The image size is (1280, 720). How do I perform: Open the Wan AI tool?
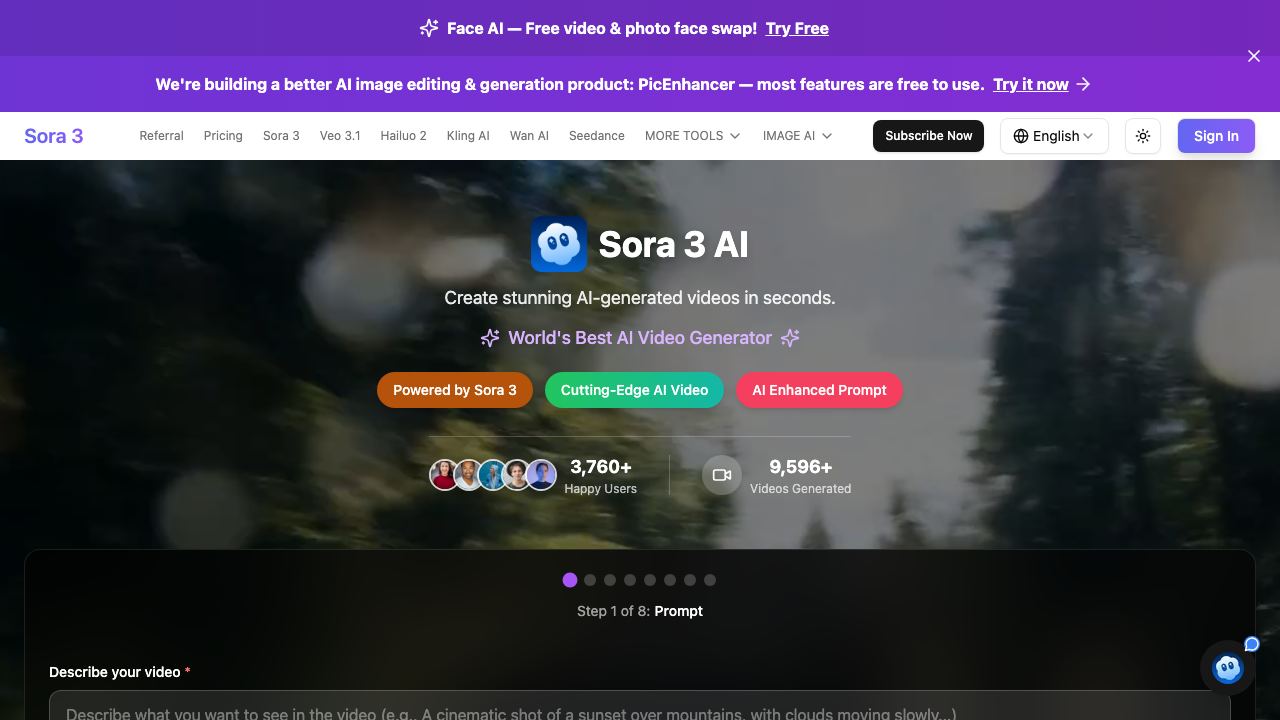[529, 136]
